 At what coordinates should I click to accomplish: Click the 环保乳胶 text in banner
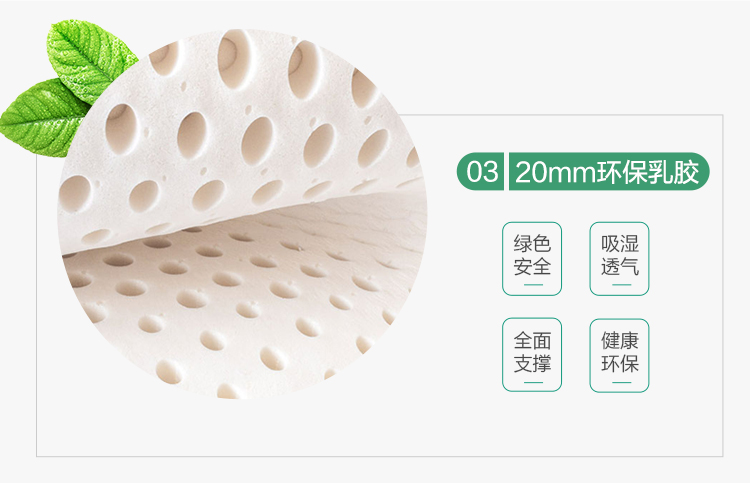tap(649, 172)
